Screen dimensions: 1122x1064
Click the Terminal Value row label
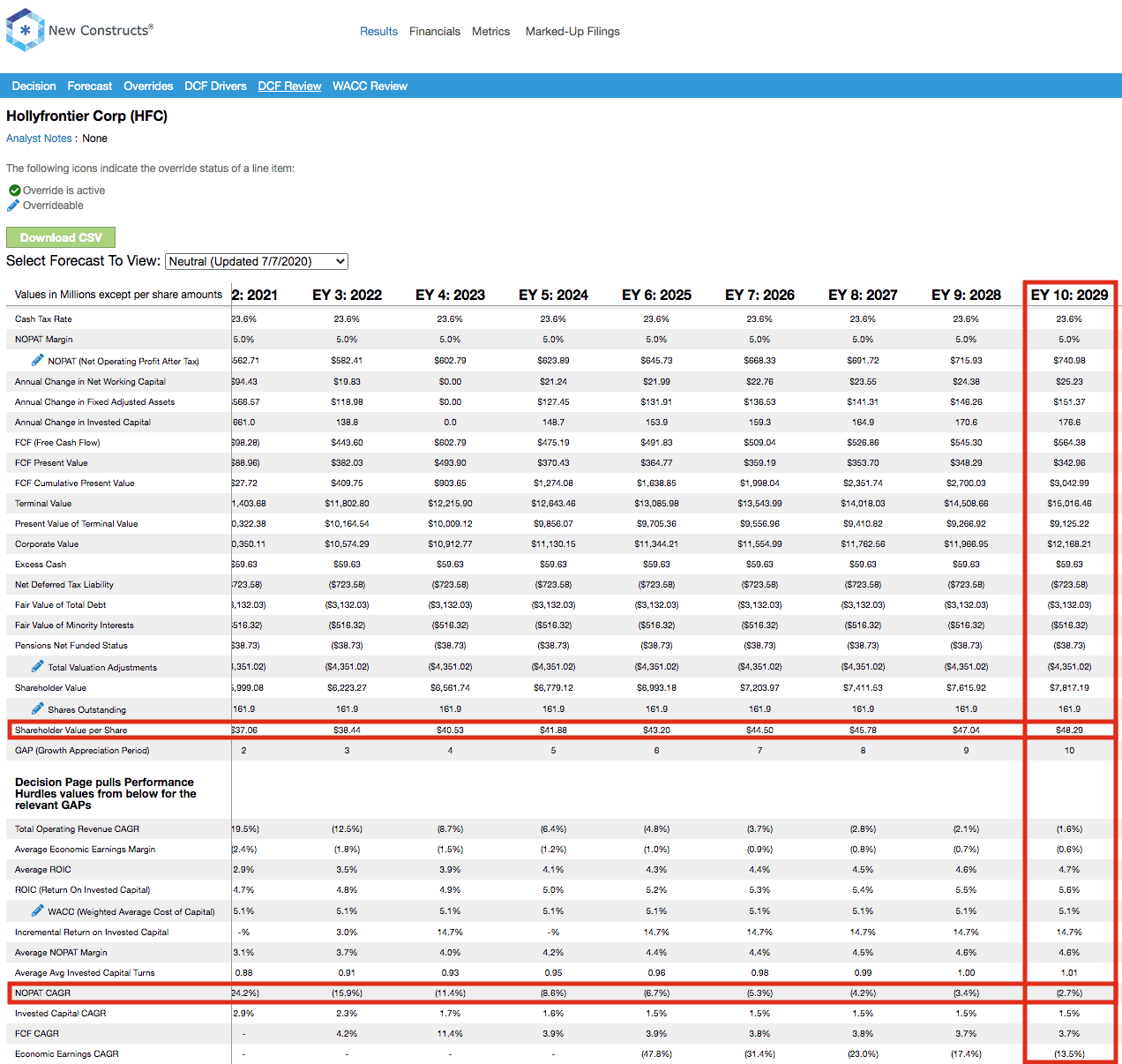[x=43, y=504]
